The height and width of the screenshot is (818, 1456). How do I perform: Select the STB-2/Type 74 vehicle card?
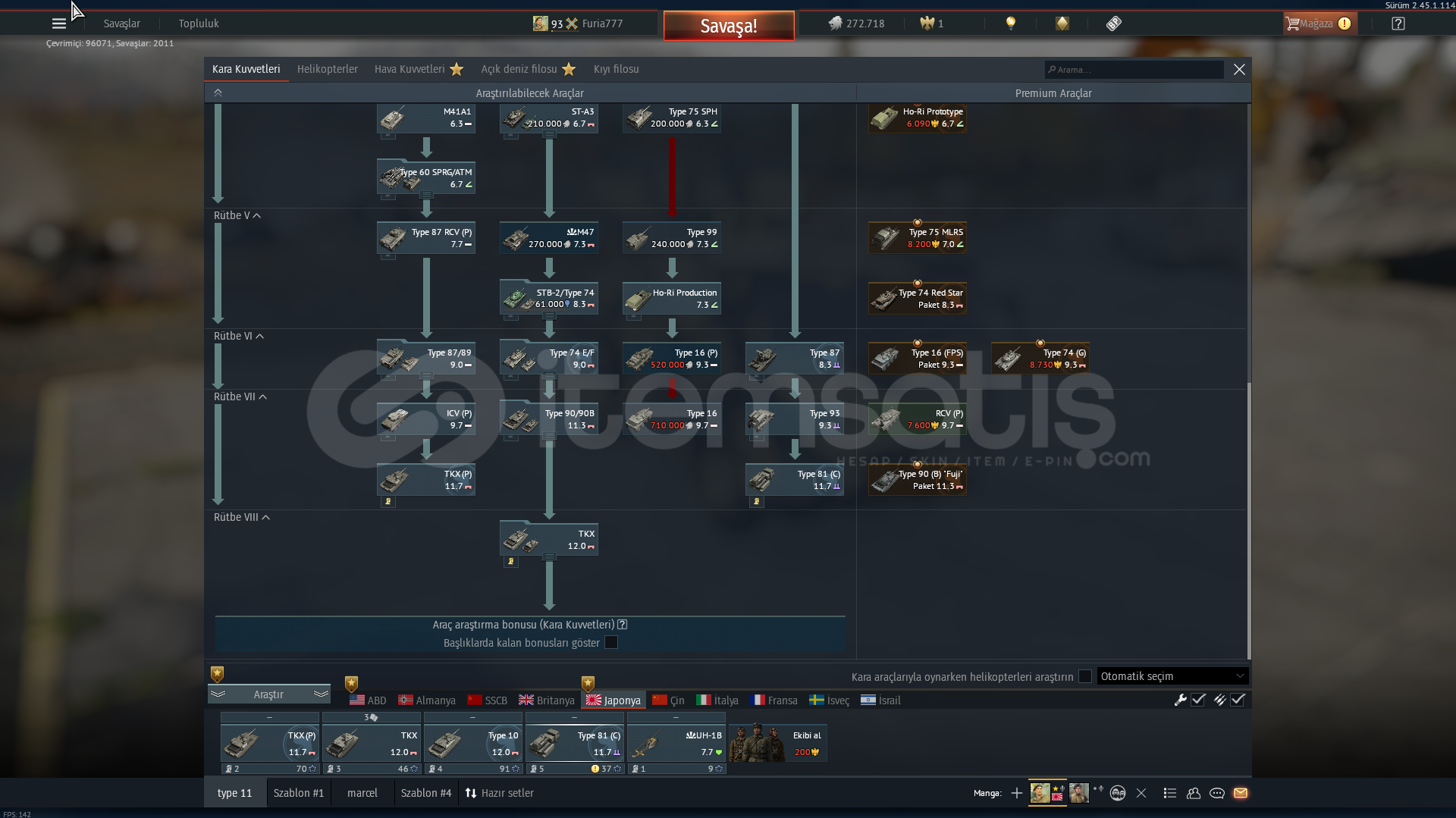549,299
